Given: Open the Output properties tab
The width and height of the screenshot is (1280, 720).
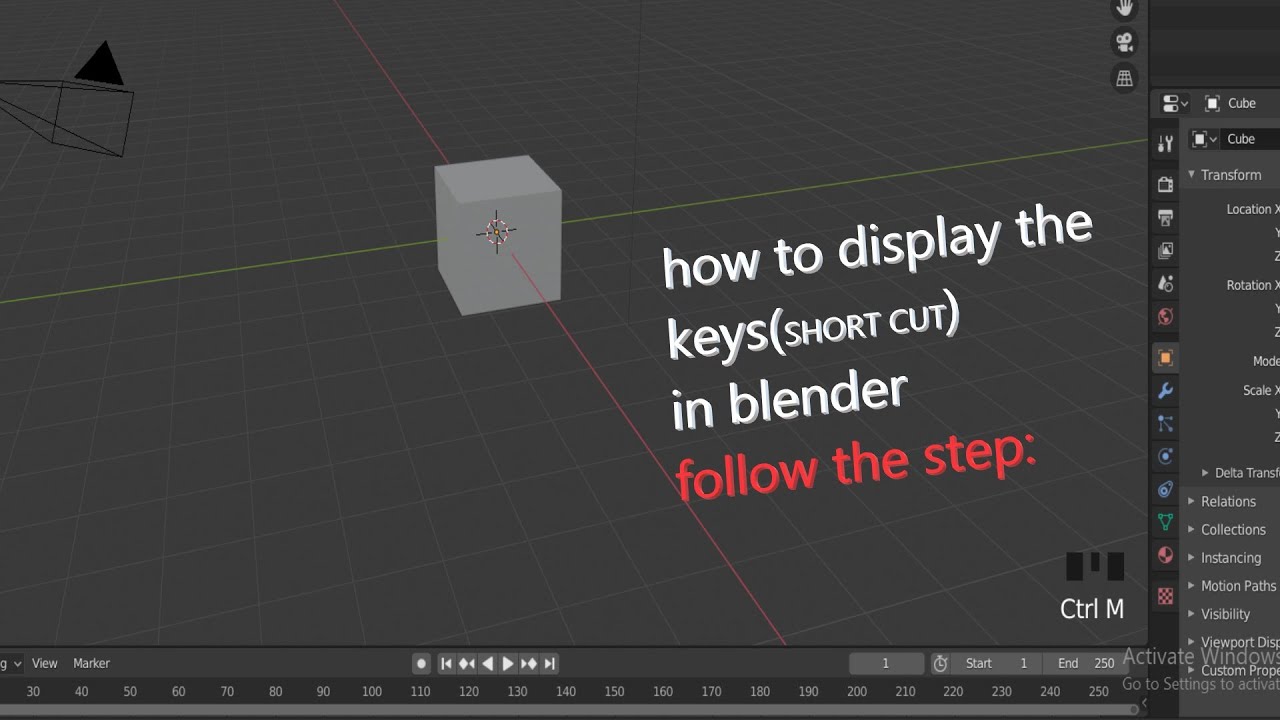Looking at the screenshot, I should tap(1165, 217).
